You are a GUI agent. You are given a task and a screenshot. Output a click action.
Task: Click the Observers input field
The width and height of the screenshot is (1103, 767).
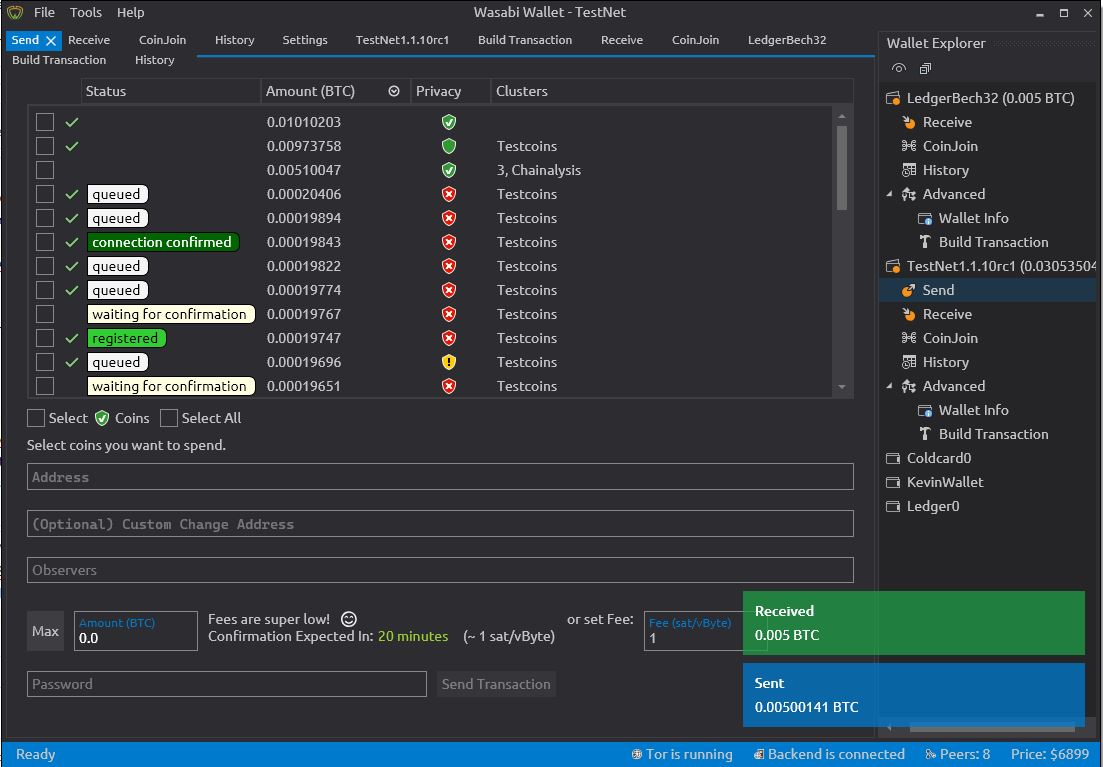pyautogui.click(x=440, y=570)
